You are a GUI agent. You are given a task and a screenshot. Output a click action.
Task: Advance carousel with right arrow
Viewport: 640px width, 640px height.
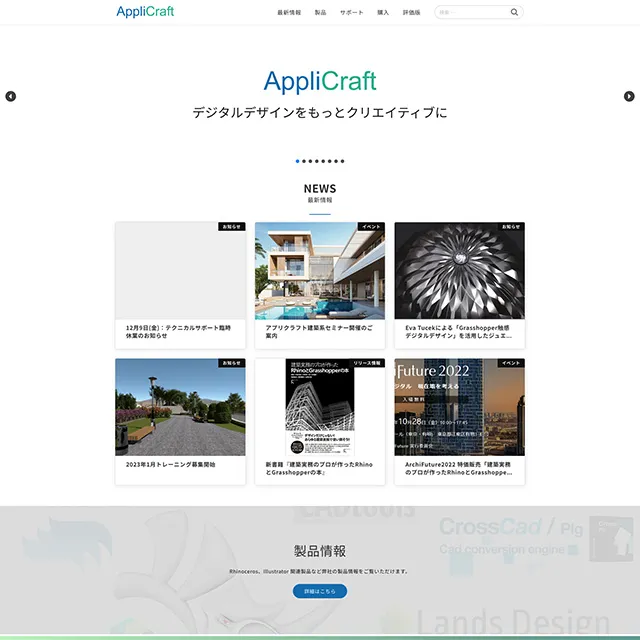click(x=629, y=96)
